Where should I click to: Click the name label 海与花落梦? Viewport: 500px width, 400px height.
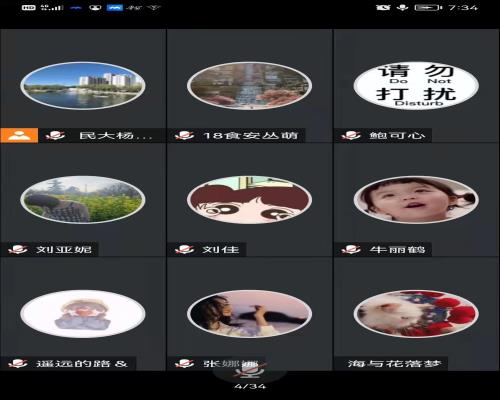coord(395,363)
